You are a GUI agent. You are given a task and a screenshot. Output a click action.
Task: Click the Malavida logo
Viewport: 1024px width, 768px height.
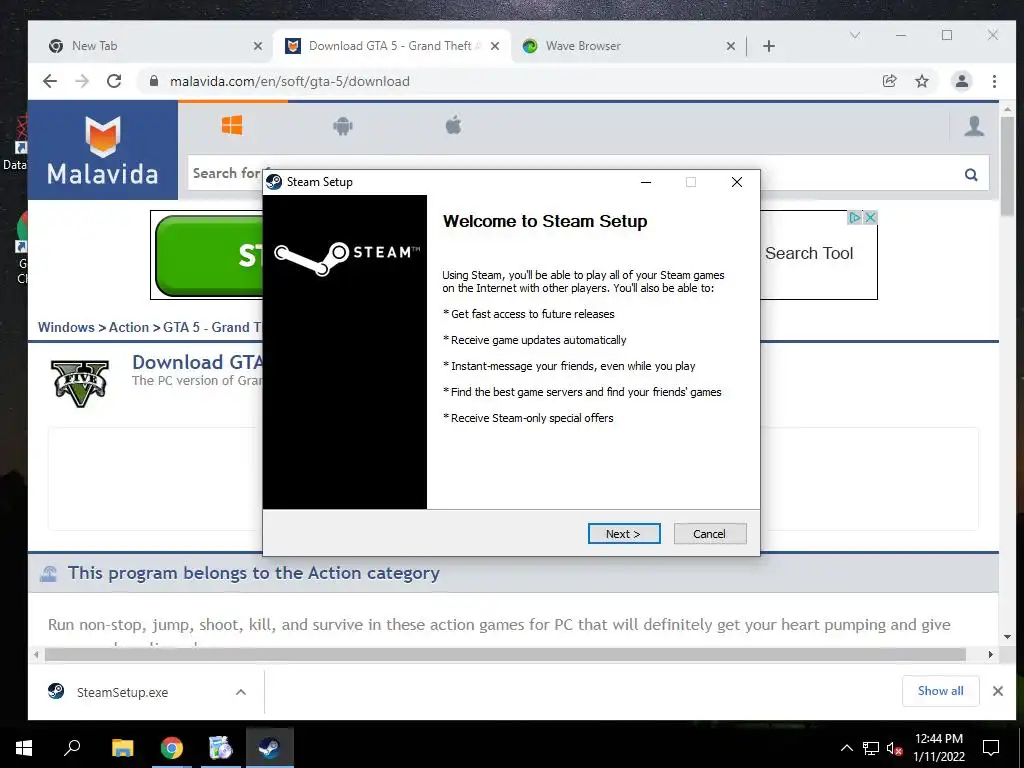coord(103,150)
